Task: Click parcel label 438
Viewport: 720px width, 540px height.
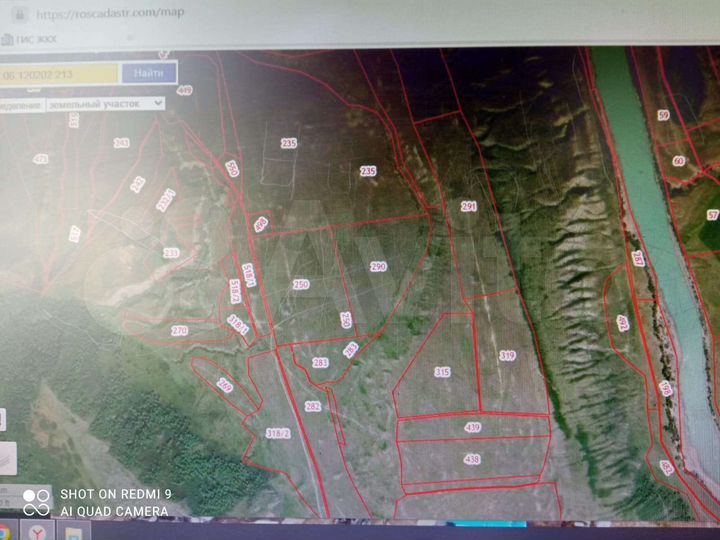Action: tap(472, 458)
